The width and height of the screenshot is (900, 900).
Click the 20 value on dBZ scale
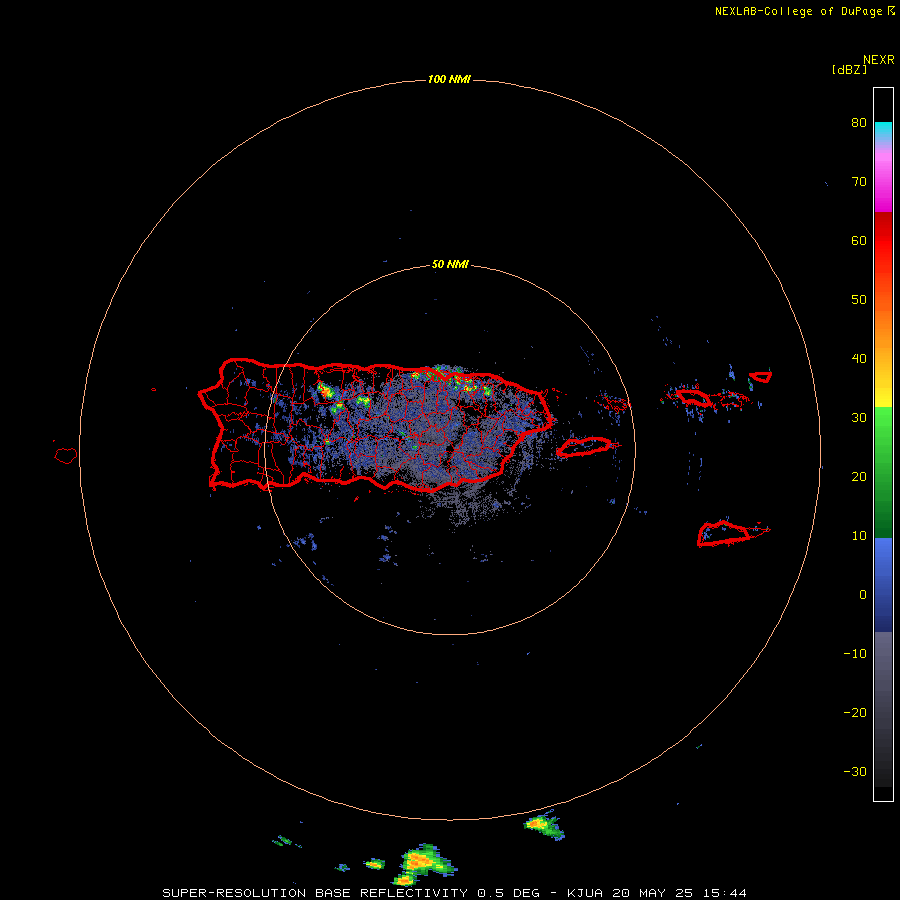pos(859,477)
